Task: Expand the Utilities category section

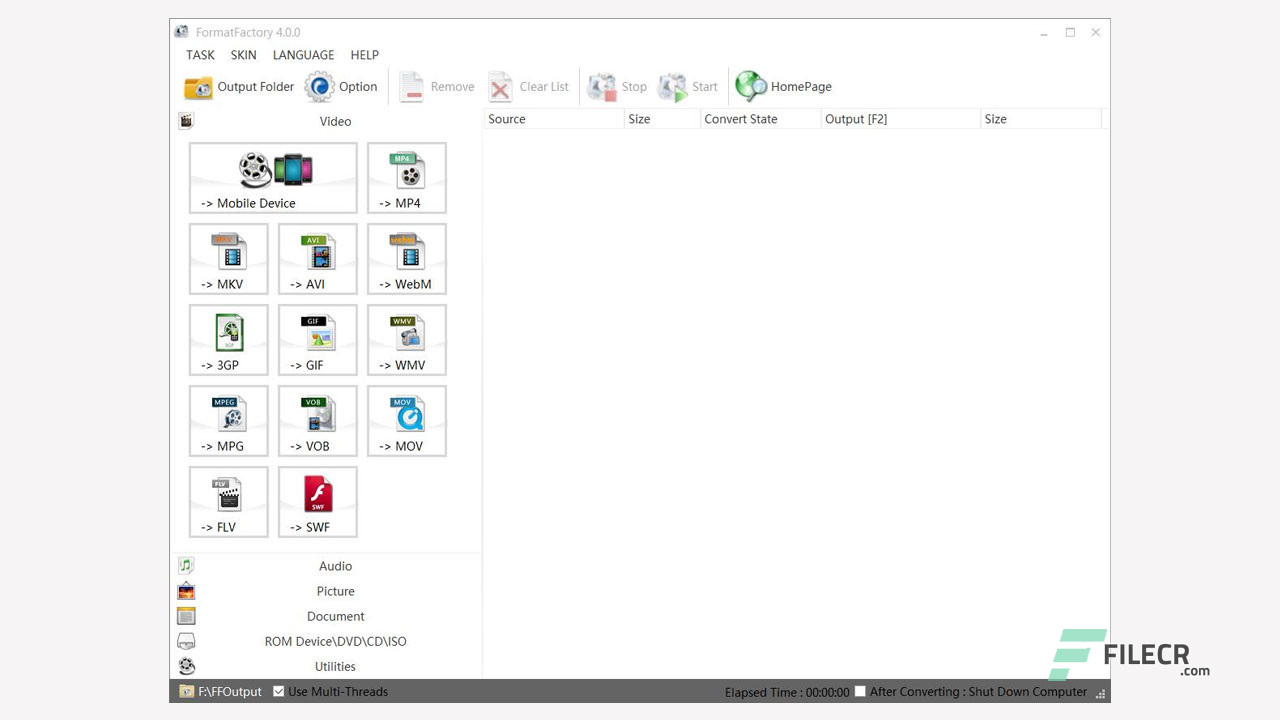Action: [x=329, y=666]
